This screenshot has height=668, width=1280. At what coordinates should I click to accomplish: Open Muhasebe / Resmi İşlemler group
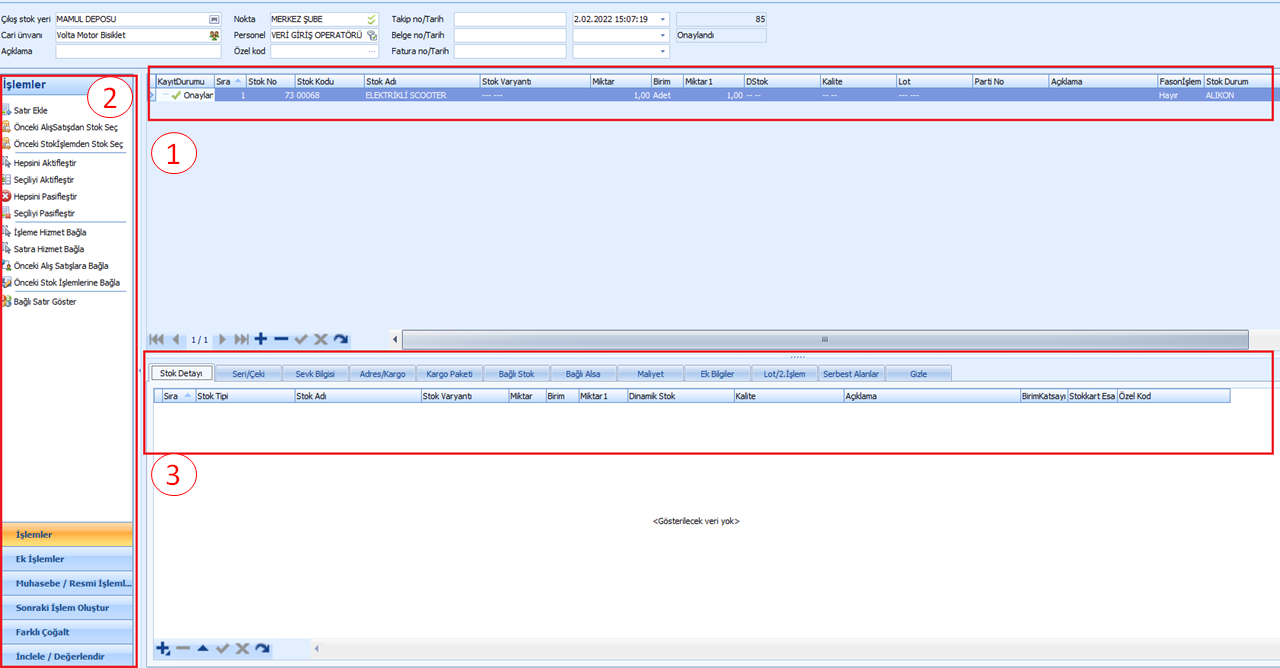pyautogui.click(x=67, y=583)
